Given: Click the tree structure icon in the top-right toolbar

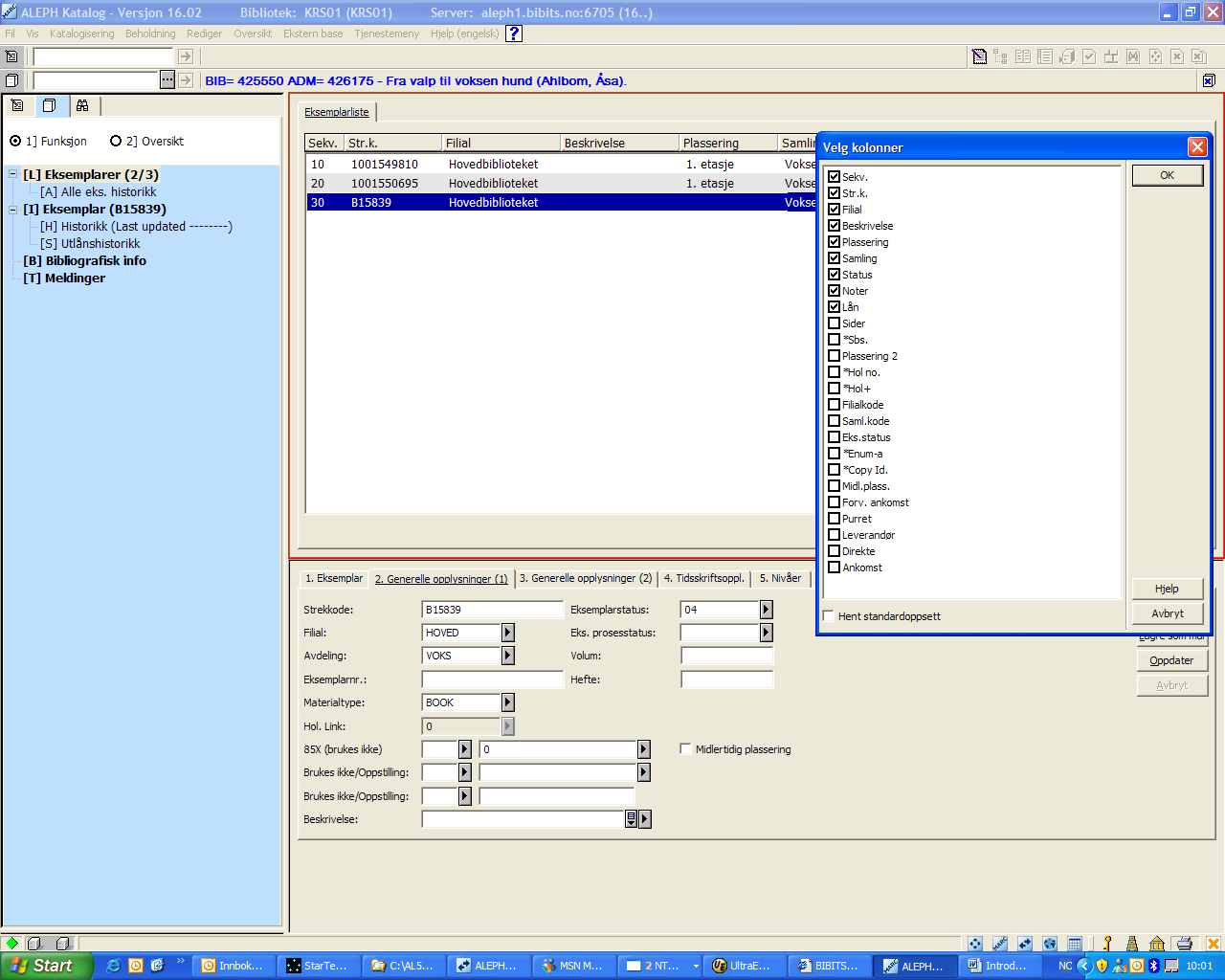Looking at the screenshot, I should pyautogui.click(x=1001, y=56).
